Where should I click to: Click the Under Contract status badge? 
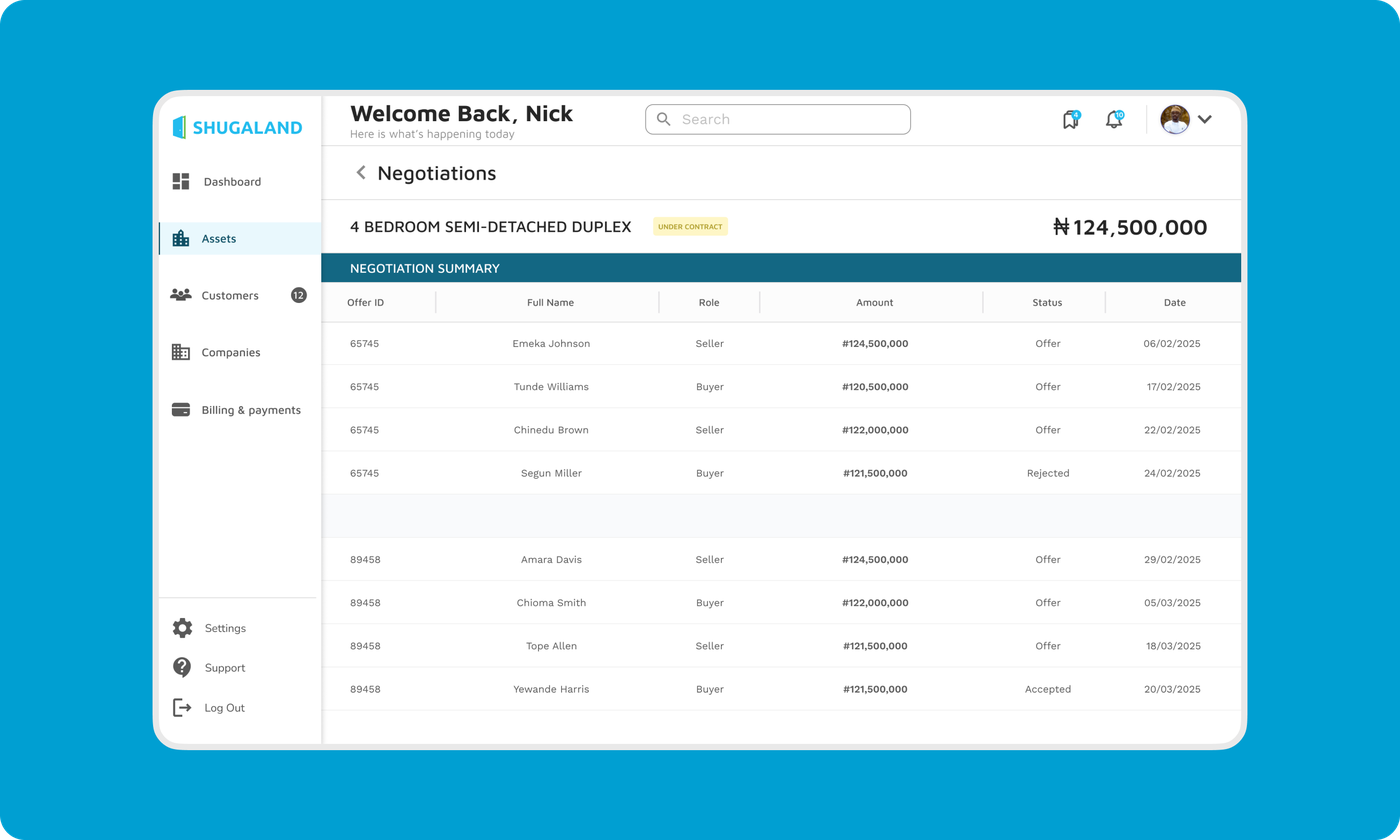pyautogui.click(x=690, y=227)
